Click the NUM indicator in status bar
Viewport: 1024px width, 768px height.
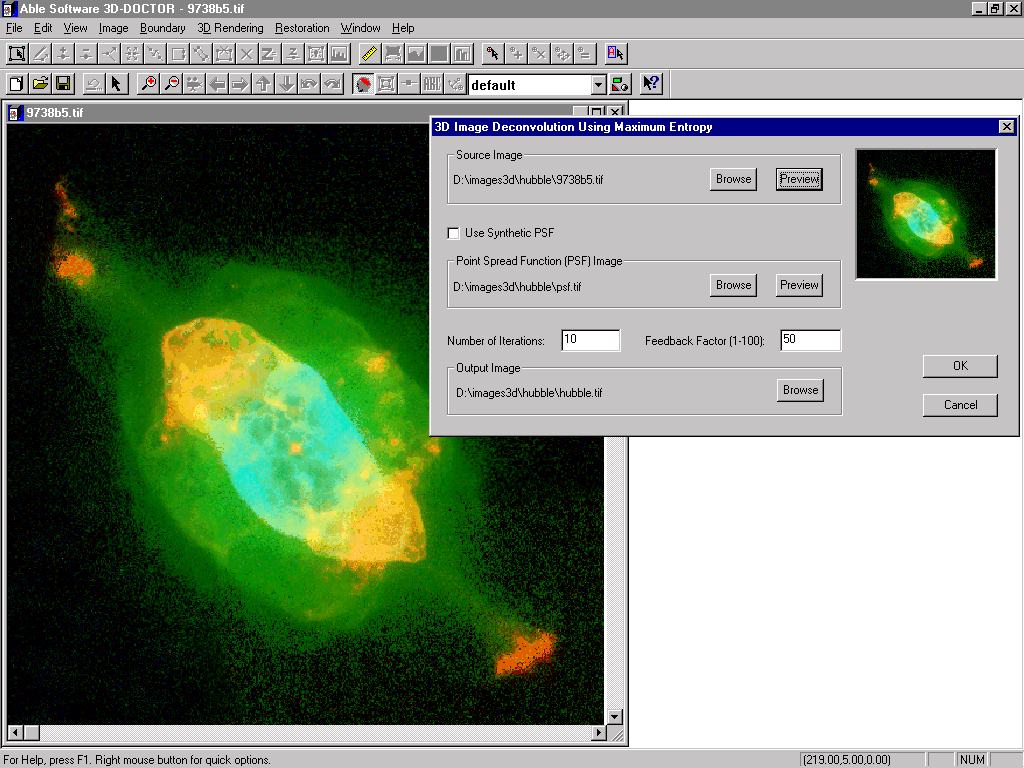point(972,760)
